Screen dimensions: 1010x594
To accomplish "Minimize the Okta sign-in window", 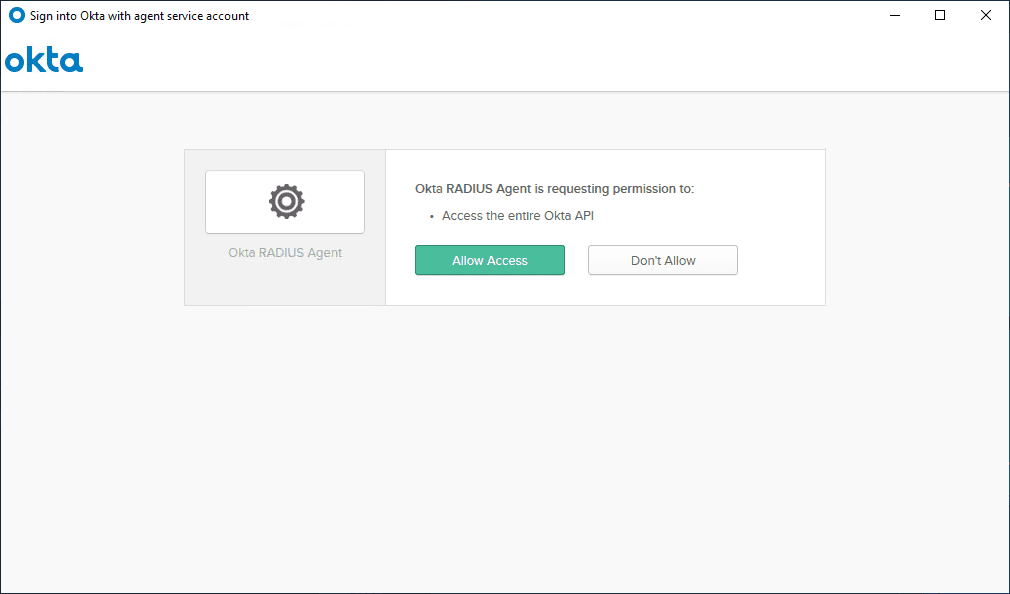I will pyautogui.click(x=895, y=15).
